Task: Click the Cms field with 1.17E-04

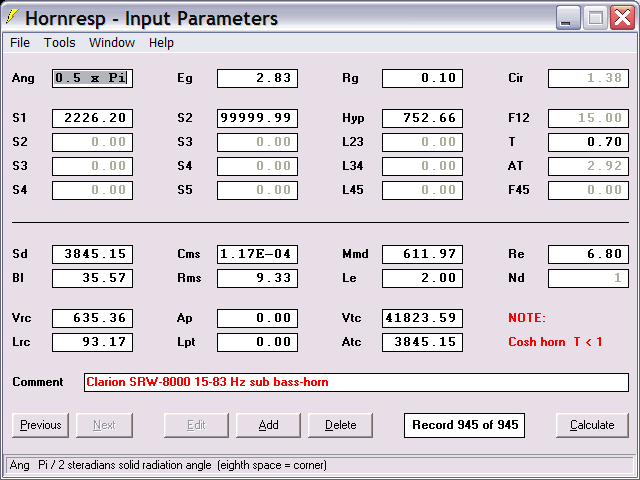Action: click(258, 254)
